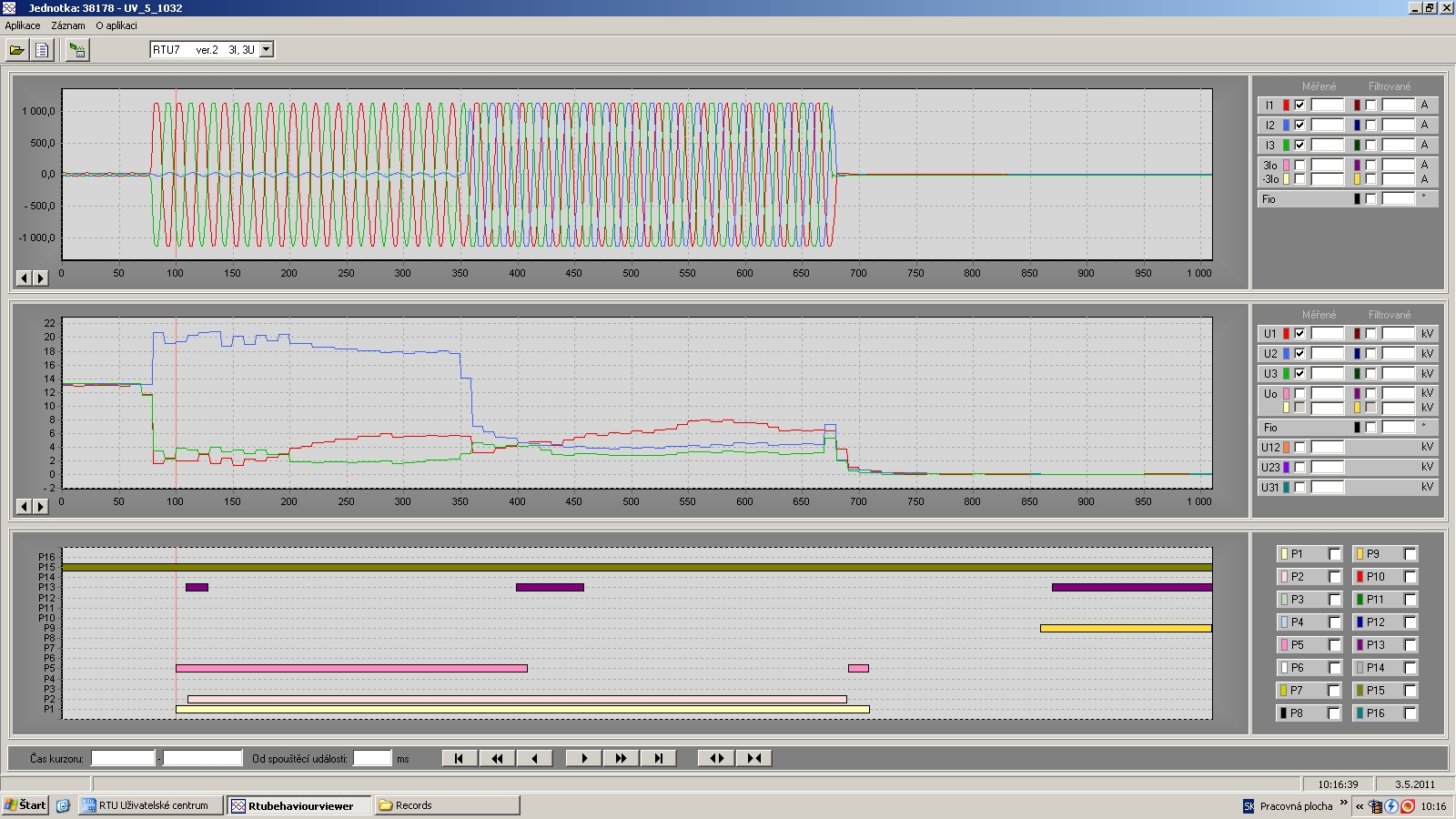This screenshot has width=1456, height=819.
Task: Click the second Čas kurzoru input field
Action: point(202,758)
